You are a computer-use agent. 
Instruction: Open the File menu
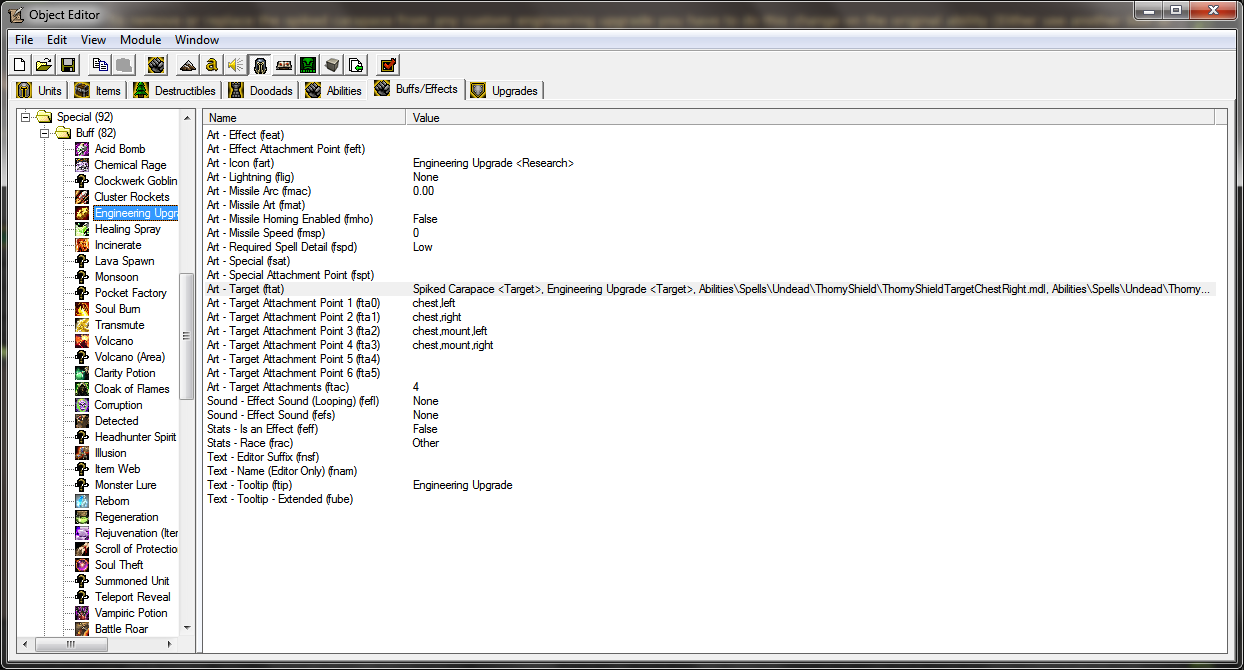point(24,40)
